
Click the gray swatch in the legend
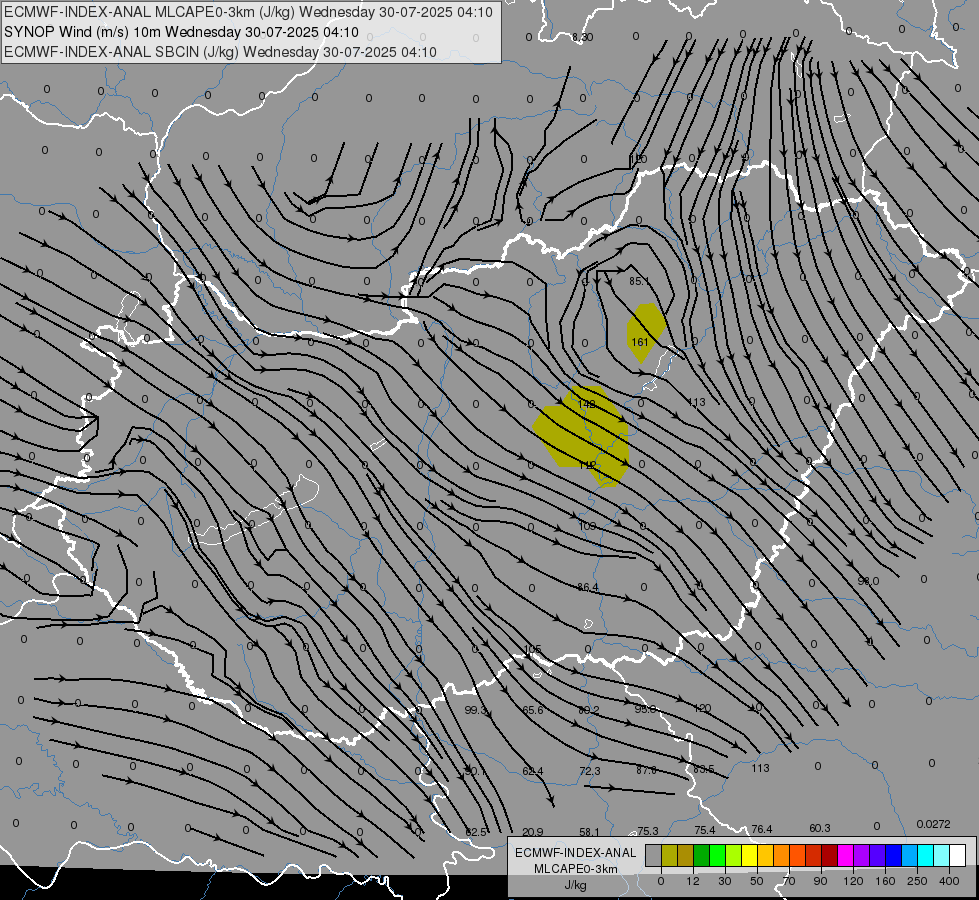pyautogui.click(x=653, y=856)
